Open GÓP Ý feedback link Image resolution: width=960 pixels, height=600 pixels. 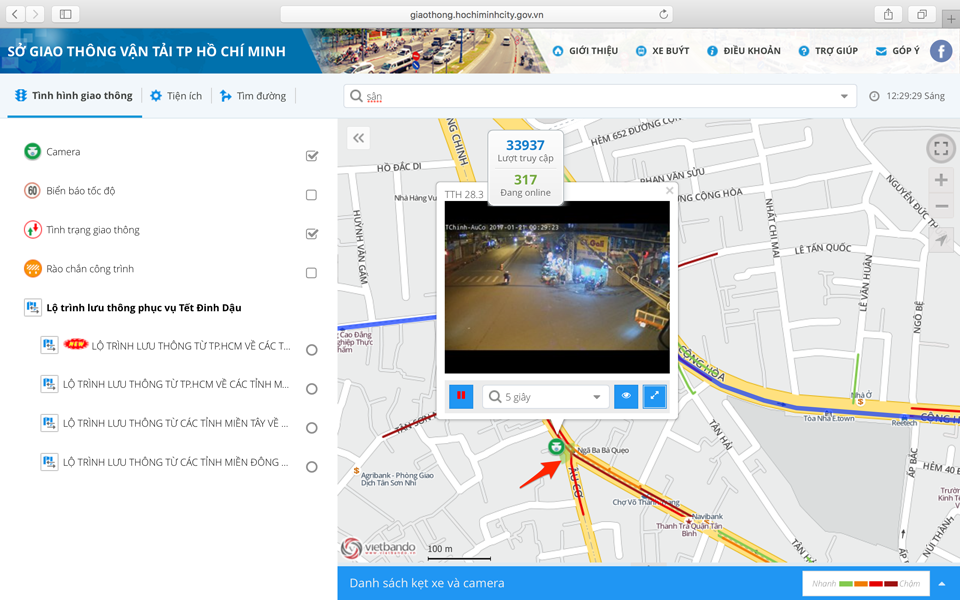[x=898, y=51]
